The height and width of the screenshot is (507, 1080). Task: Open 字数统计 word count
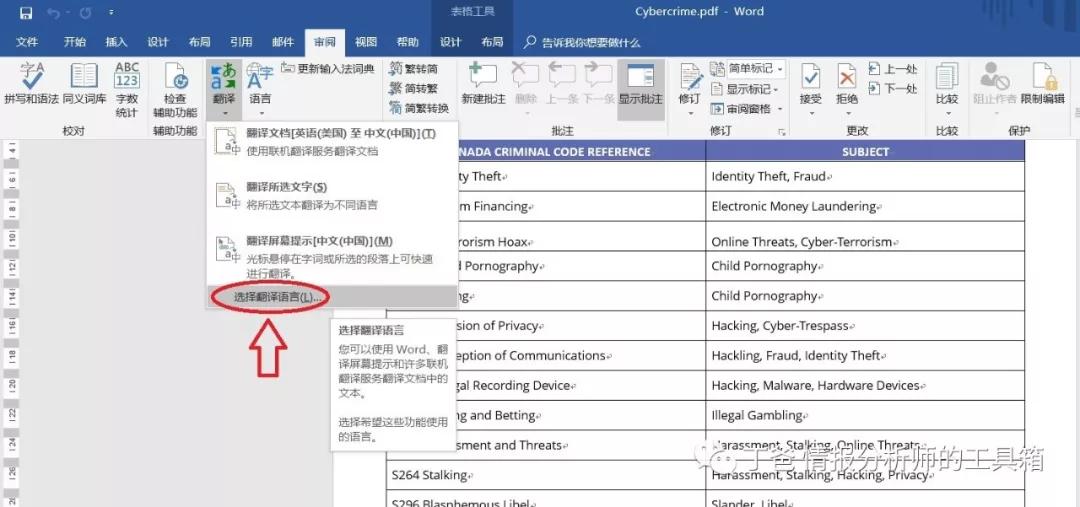coord(127,90)
